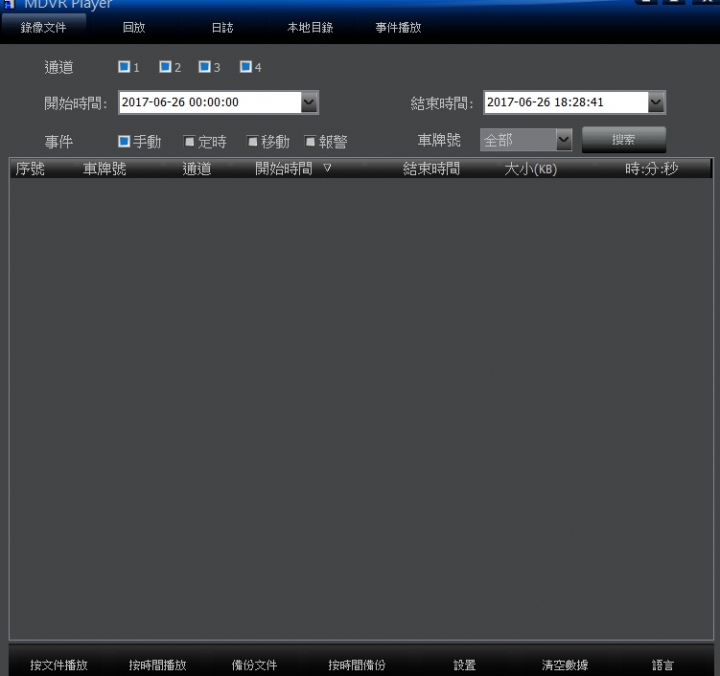The width and height of the screenshot is (720, 676).
Task: Click the 按時間播放 button
Action: [158, 665]
